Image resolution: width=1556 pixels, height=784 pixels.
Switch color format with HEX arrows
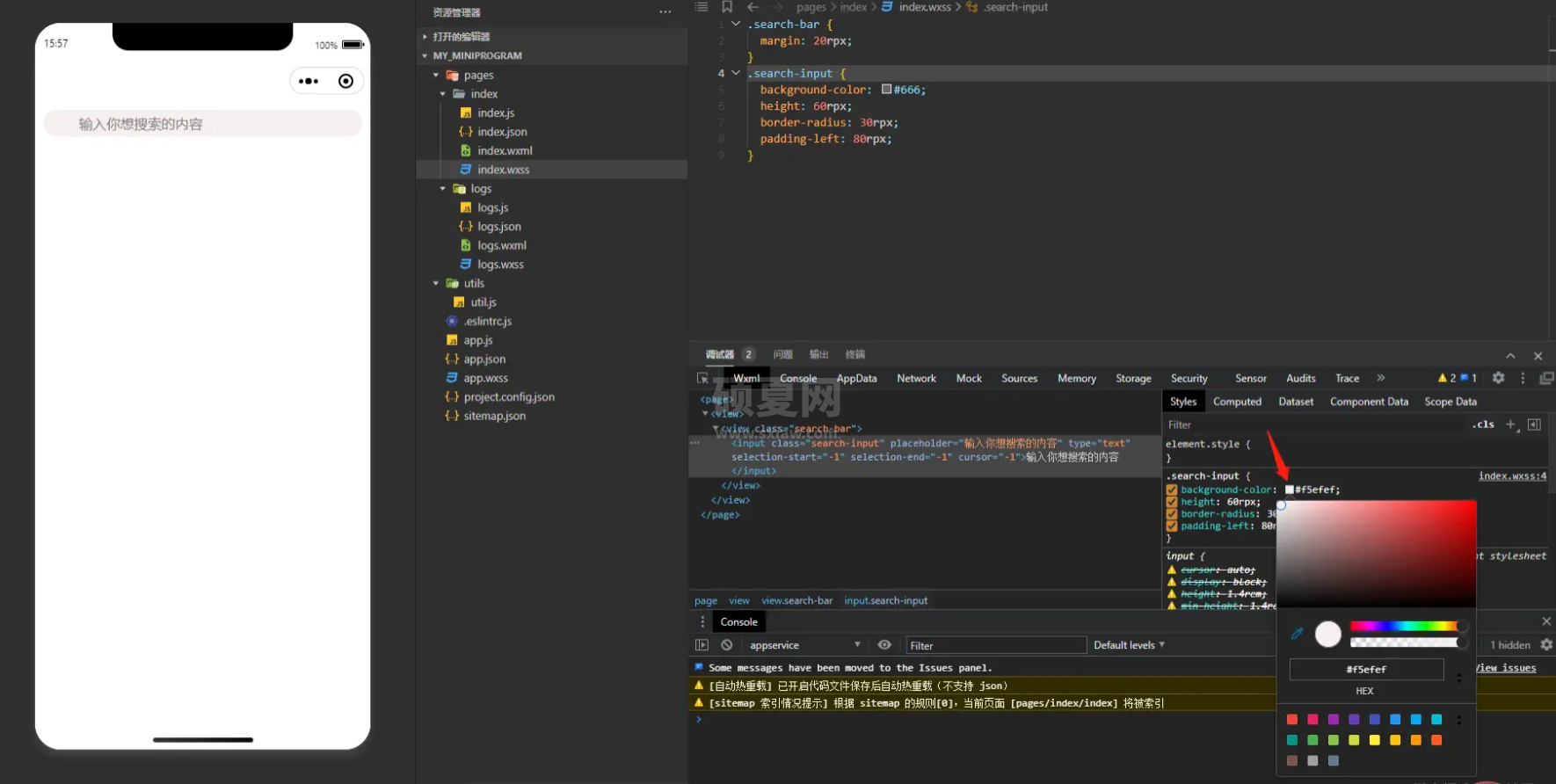point(1459,678)
